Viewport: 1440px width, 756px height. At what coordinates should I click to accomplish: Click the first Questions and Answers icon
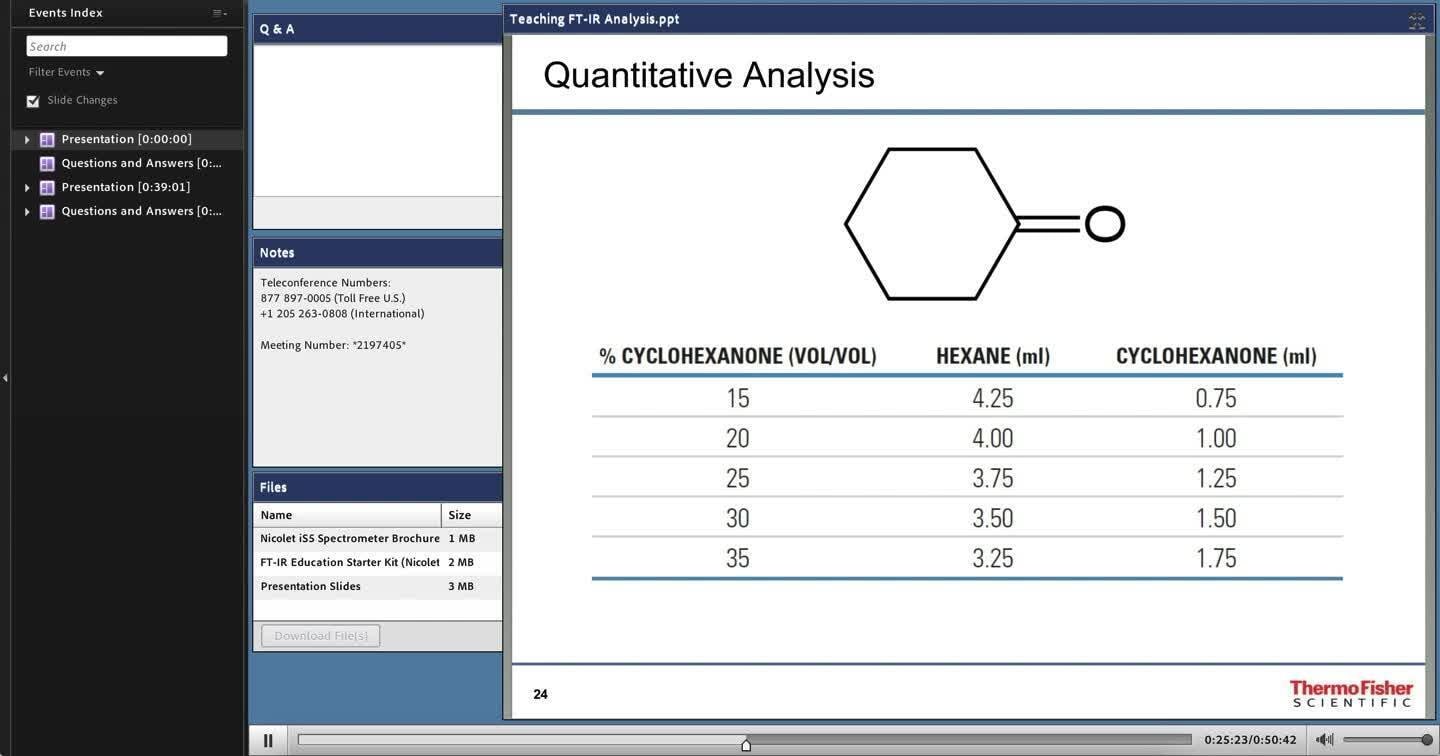tap(47, 164)
